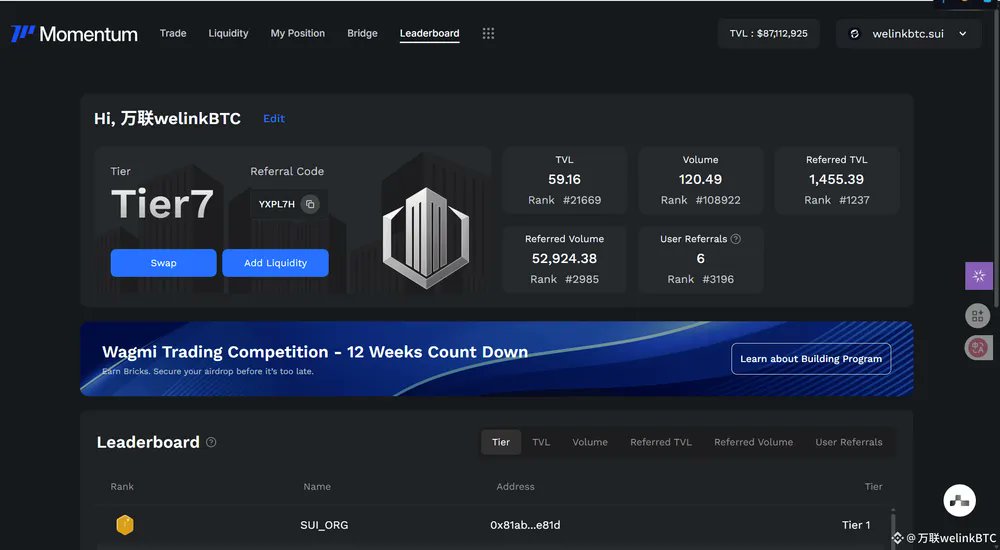Click the red language input icon

978,348
